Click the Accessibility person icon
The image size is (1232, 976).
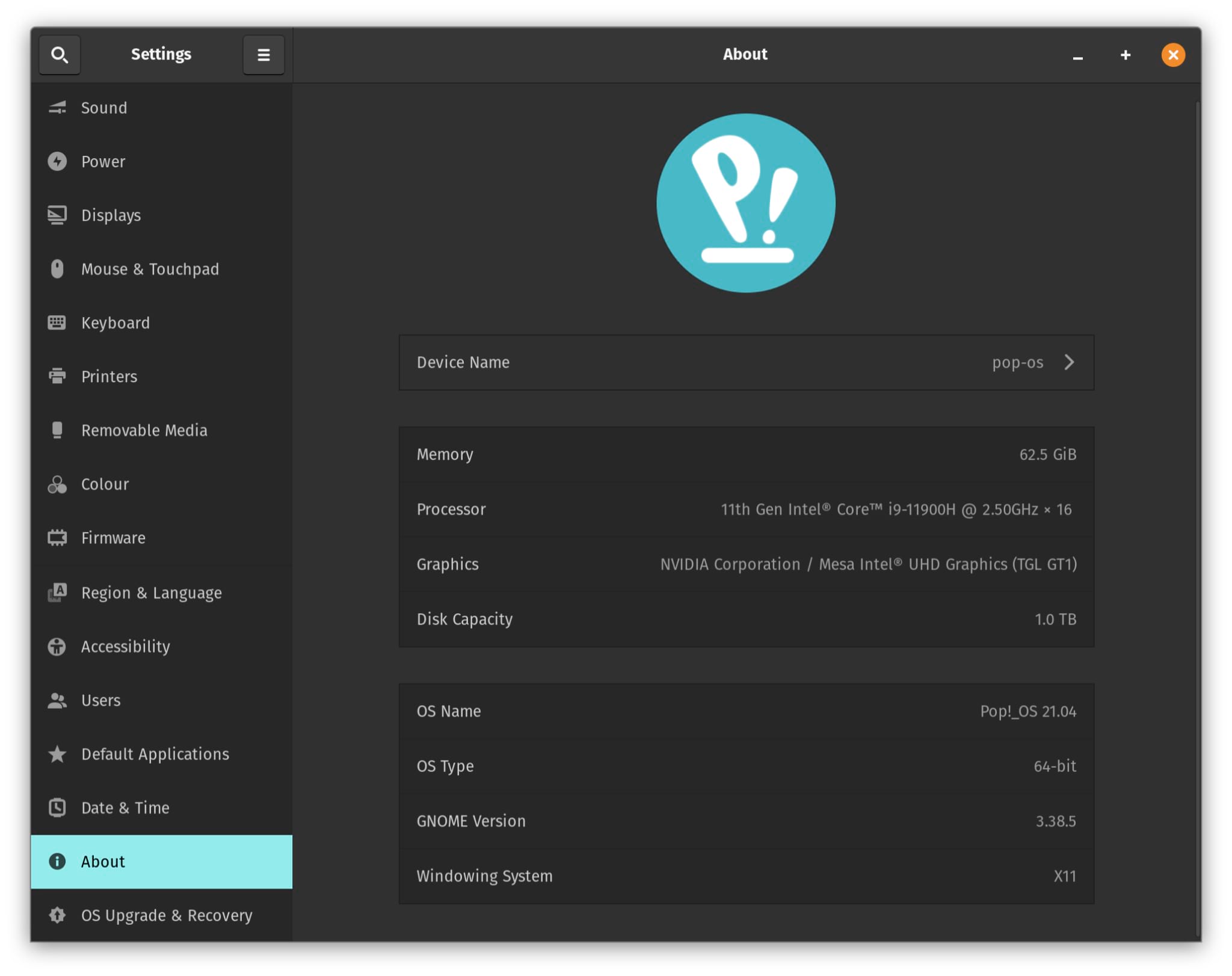pos(57,646)
